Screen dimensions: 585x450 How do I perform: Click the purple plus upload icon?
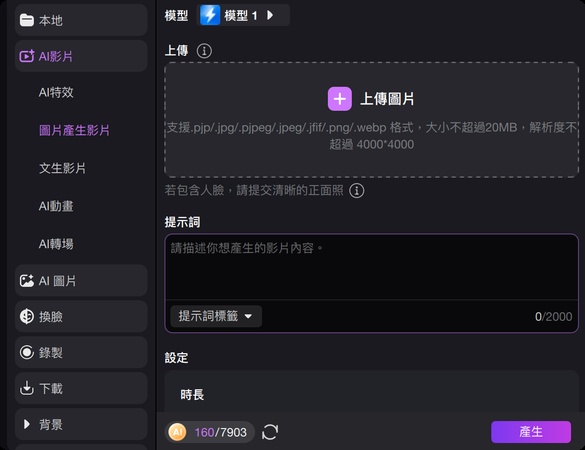340,99
